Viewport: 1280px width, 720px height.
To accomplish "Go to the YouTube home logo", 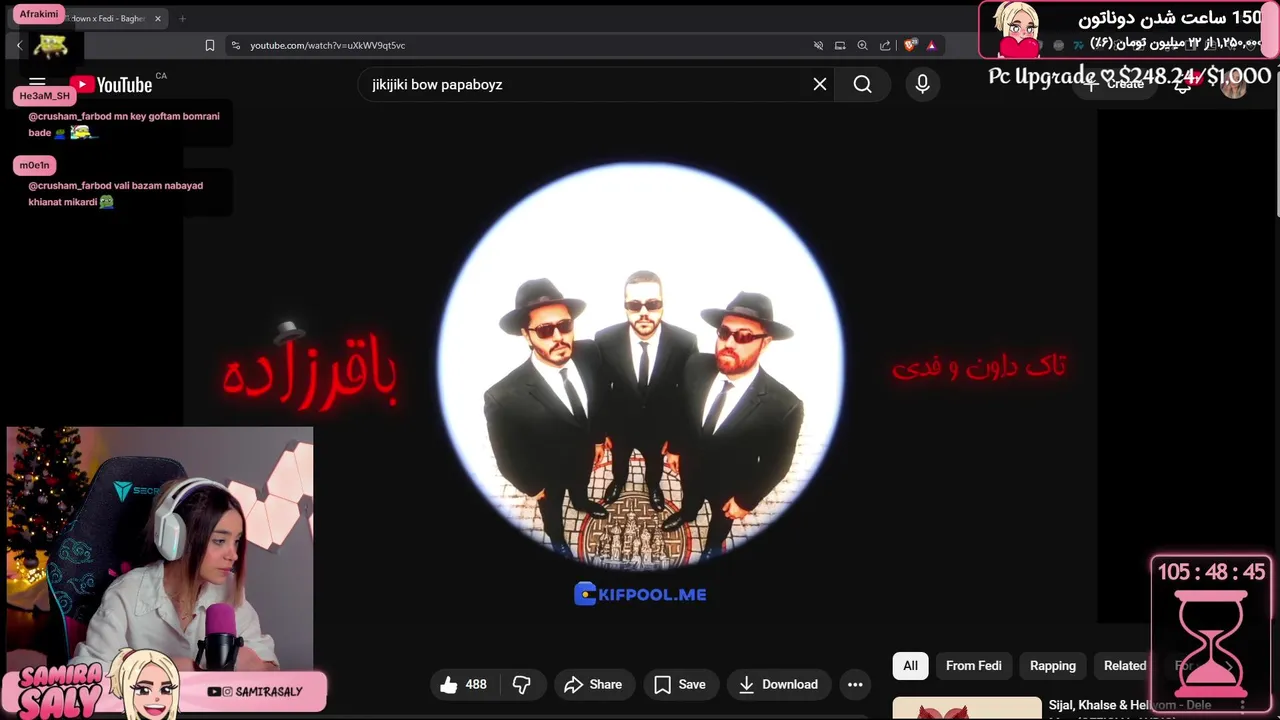I will click(x=111, y=85).
